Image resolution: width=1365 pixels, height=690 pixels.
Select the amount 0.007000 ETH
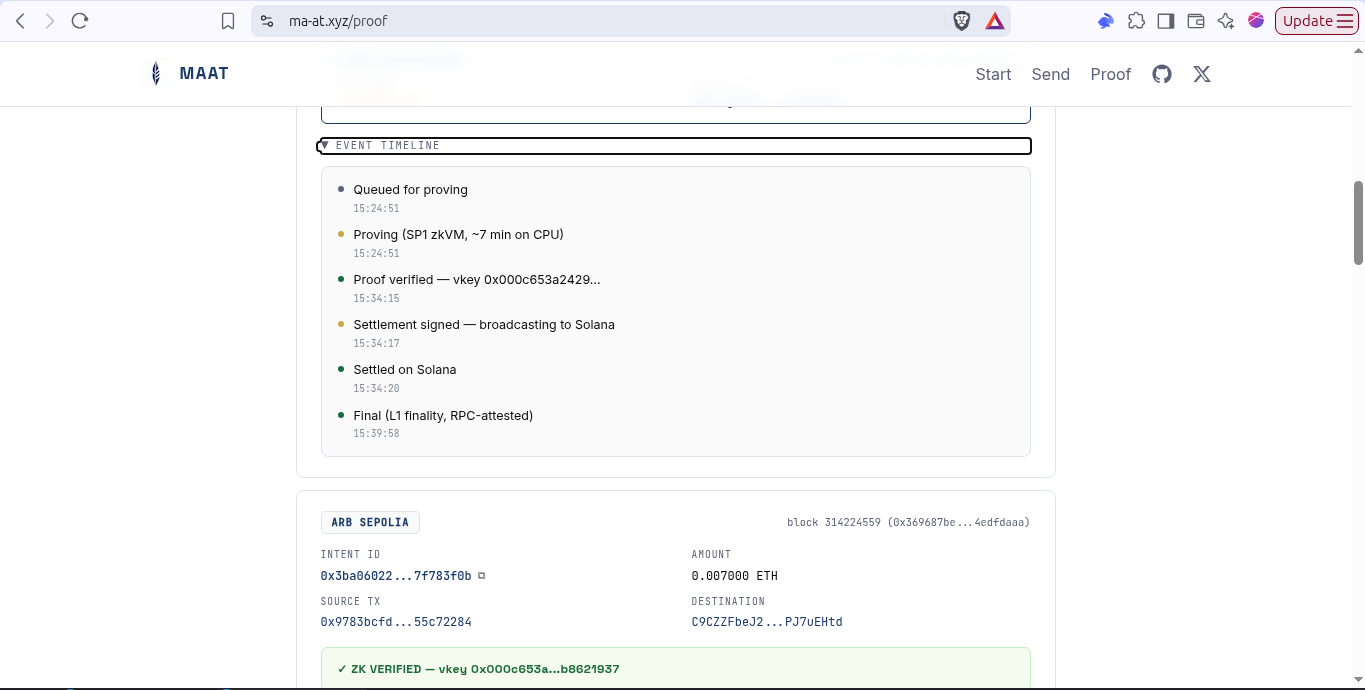point(734,576)
